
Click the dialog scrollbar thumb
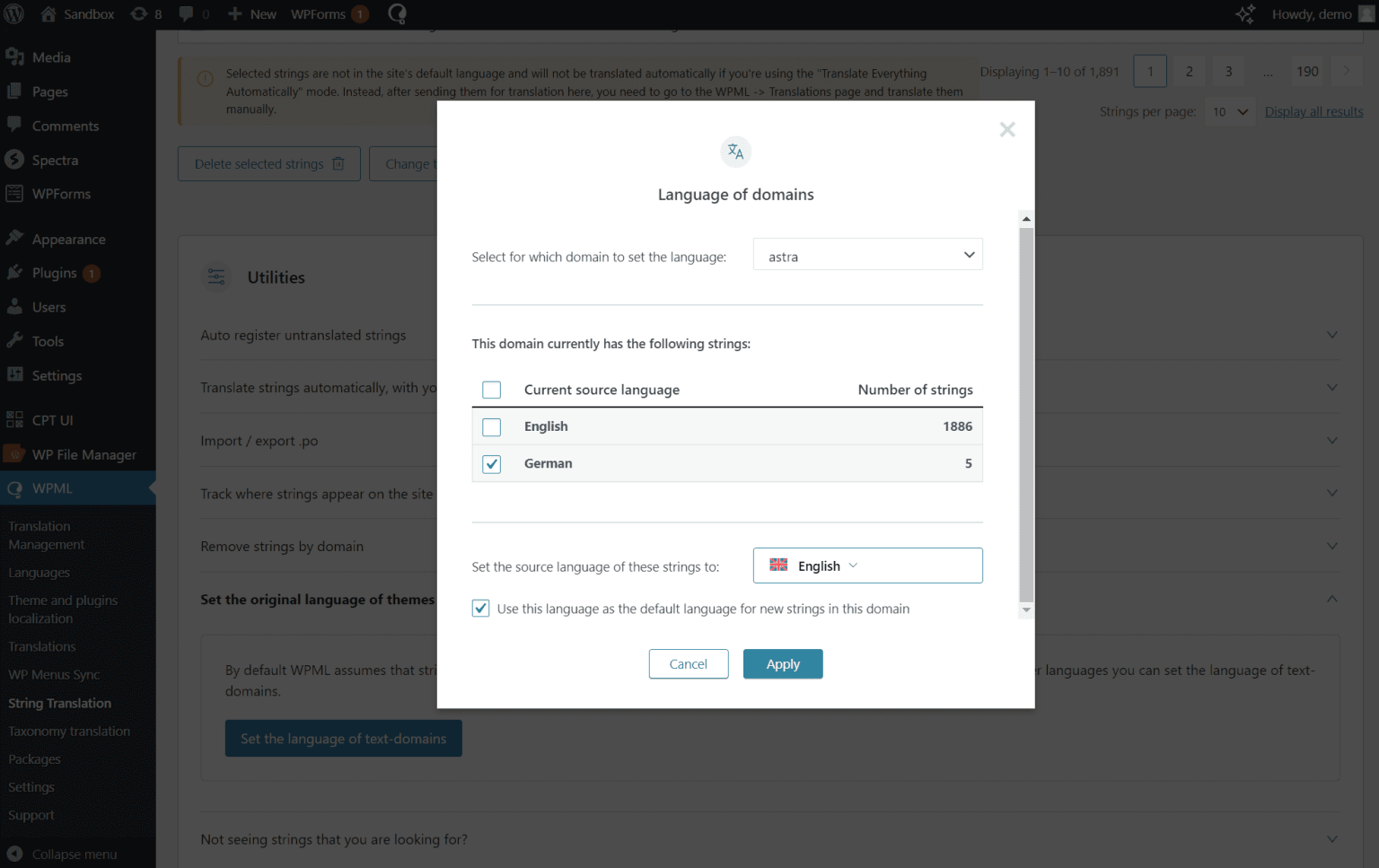point(1025,413)
